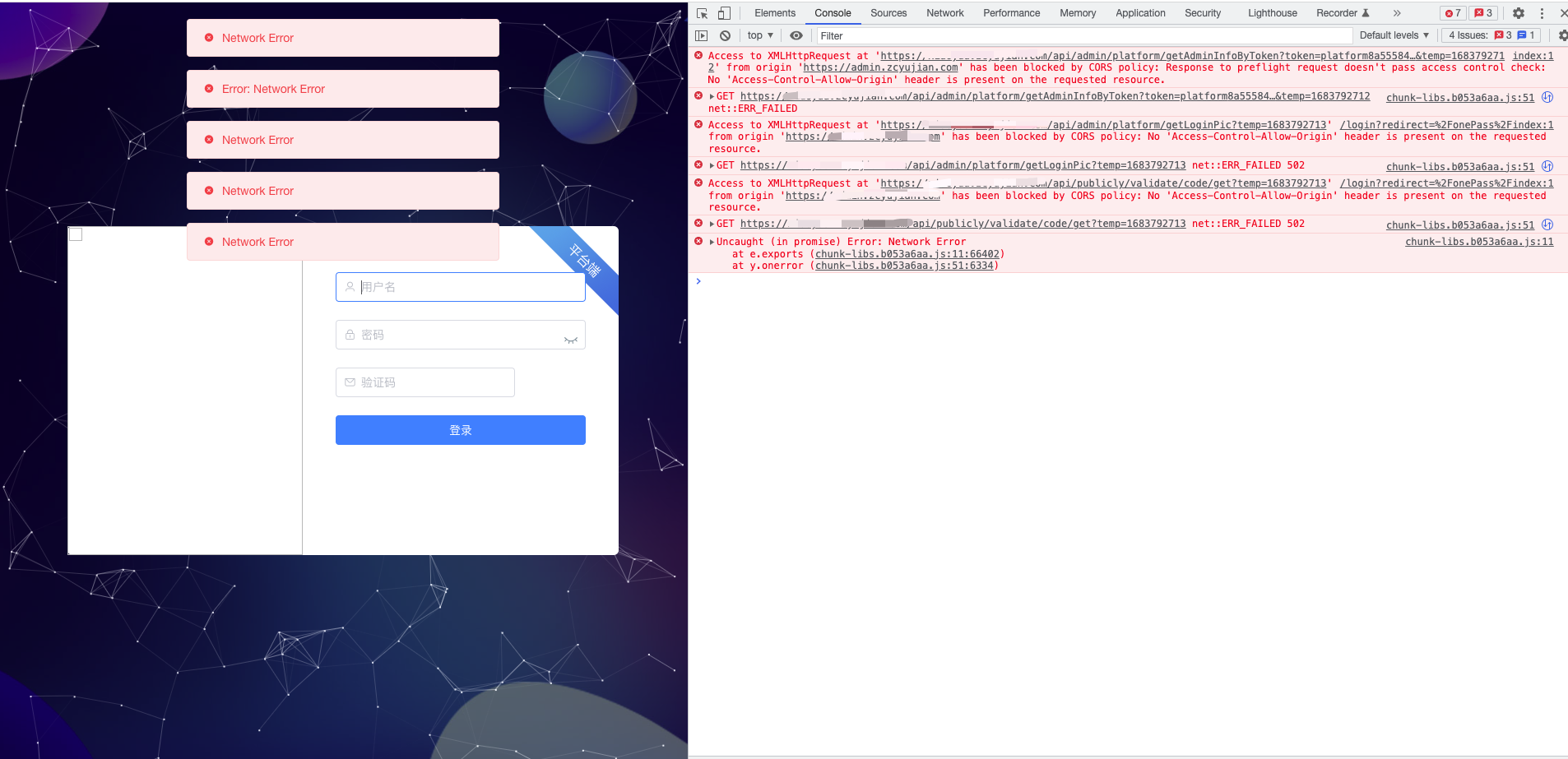Image resolution: width=1568 pixels, height=759 pixels.
Task: Open the Sources tab
Action: [x=888, y=13]
